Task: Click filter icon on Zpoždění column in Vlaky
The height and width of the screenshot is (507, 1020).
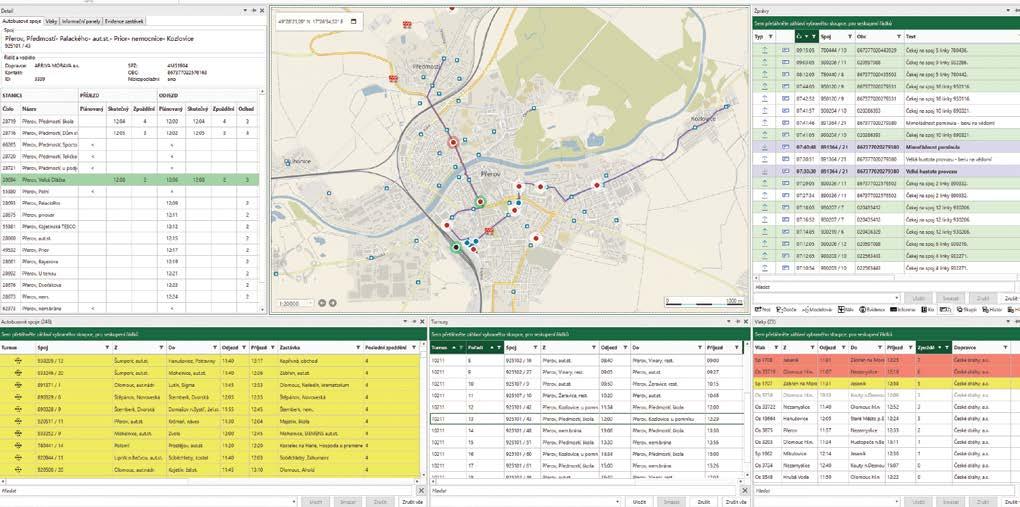Action: pos(946,348)
